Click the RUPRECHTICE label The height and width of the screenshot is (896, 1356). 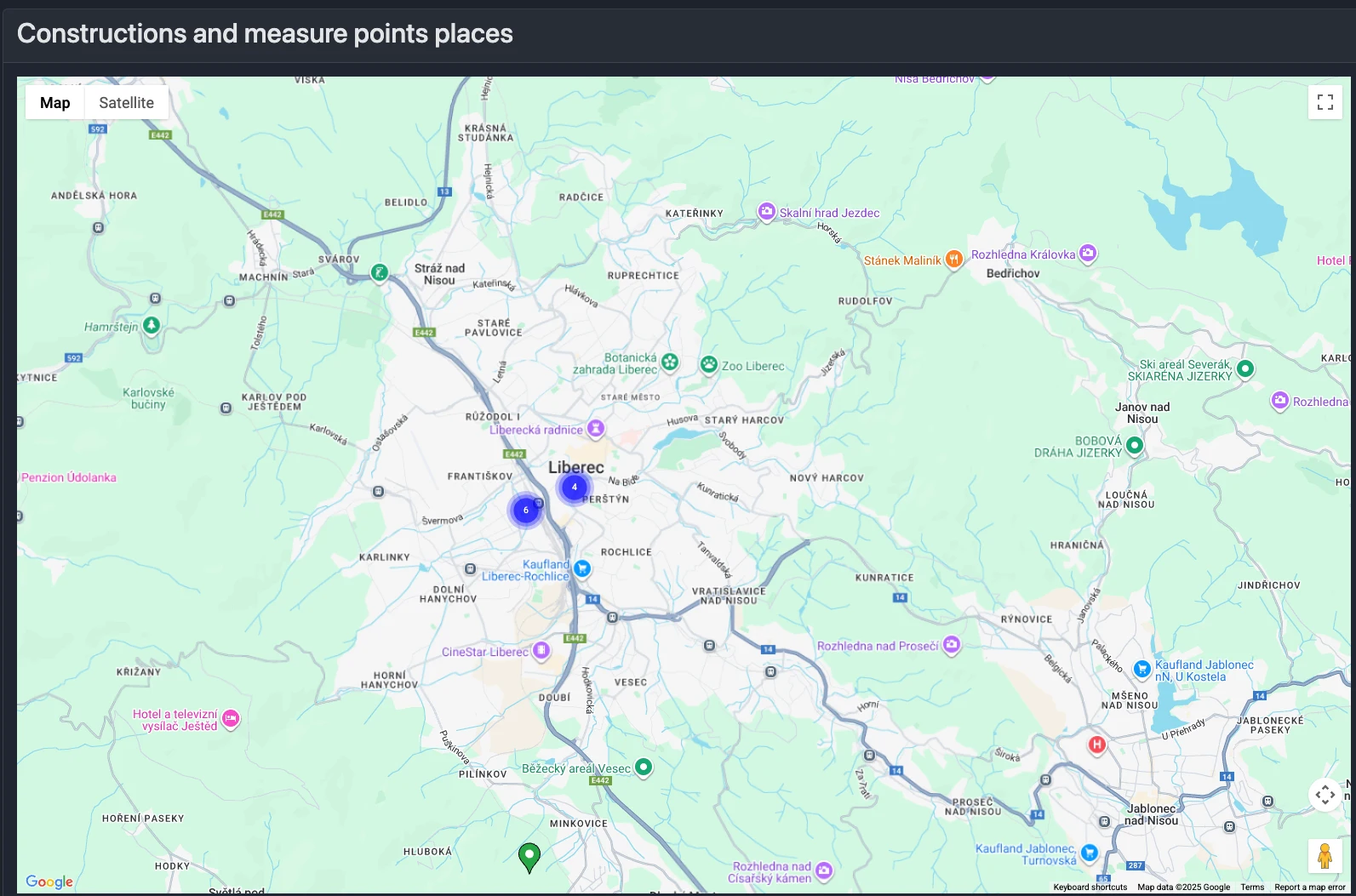tap(644, 276)
